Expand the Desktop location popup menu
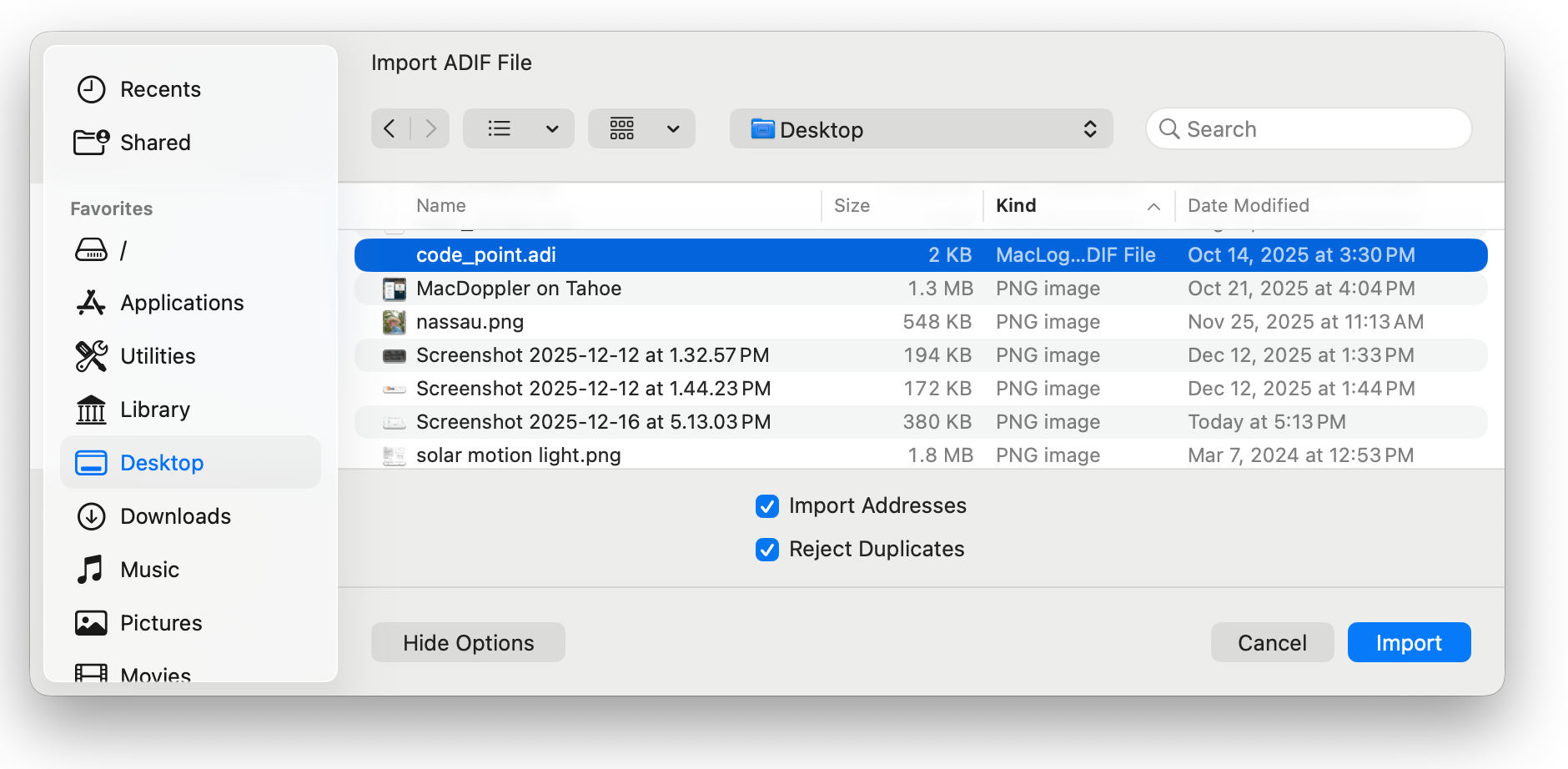The width and height of the screenshot is (1568, 769). point(921,129)
